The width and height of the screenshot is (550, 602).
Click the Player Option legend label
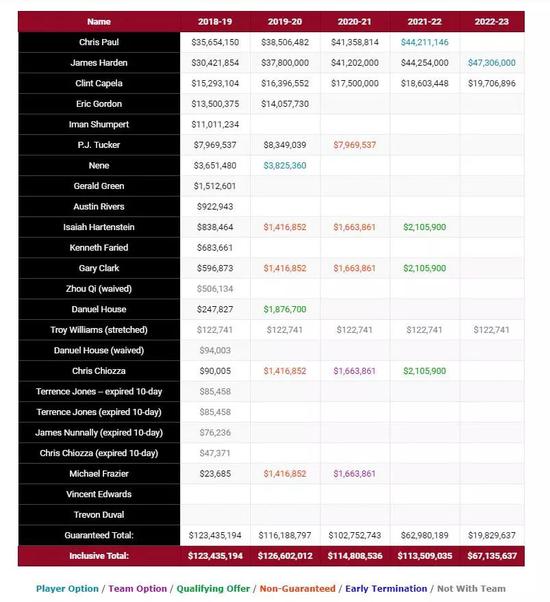pyautogui.click(x=67, y=589)
